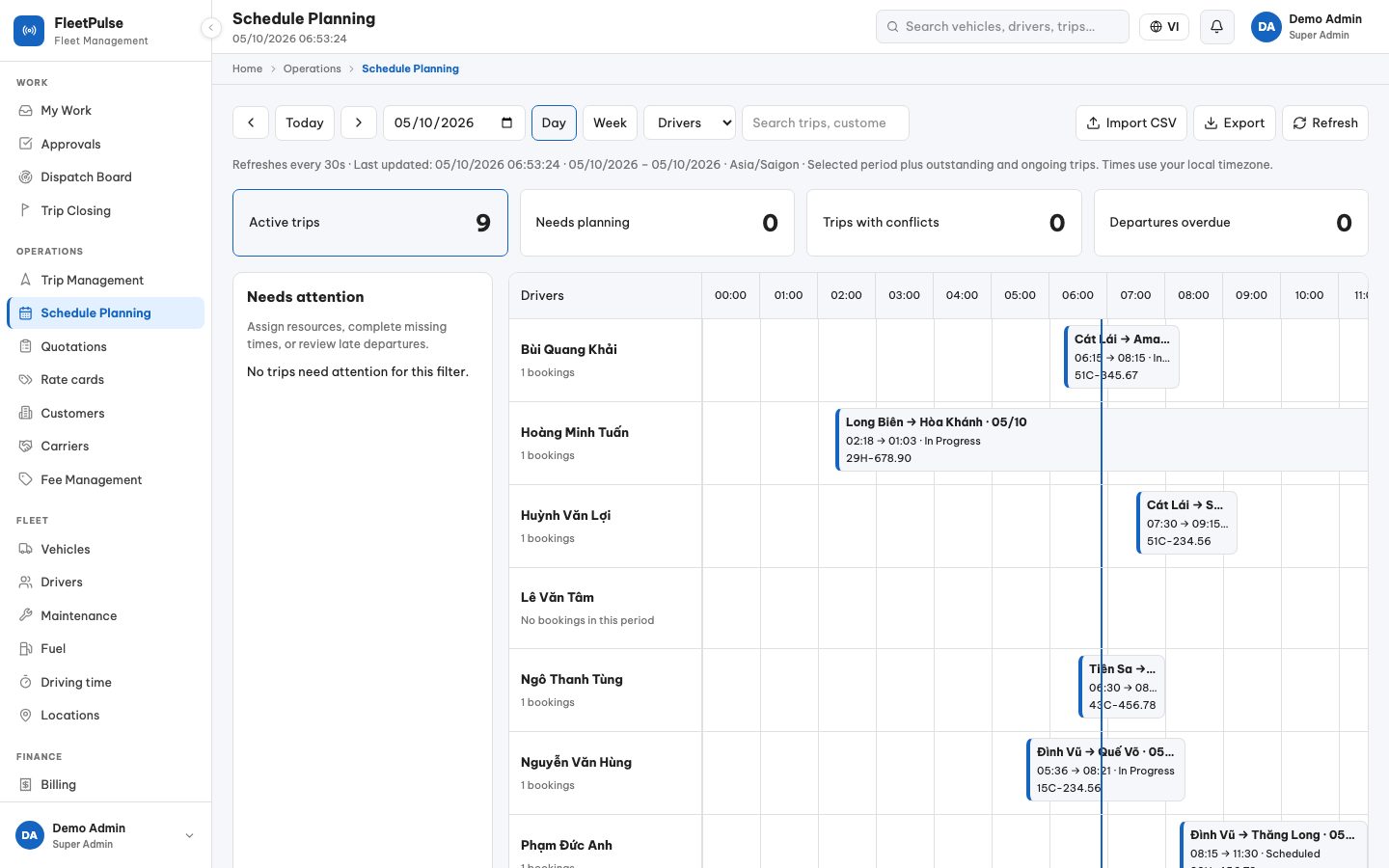Open Trip Closing page

pos(106,211)
